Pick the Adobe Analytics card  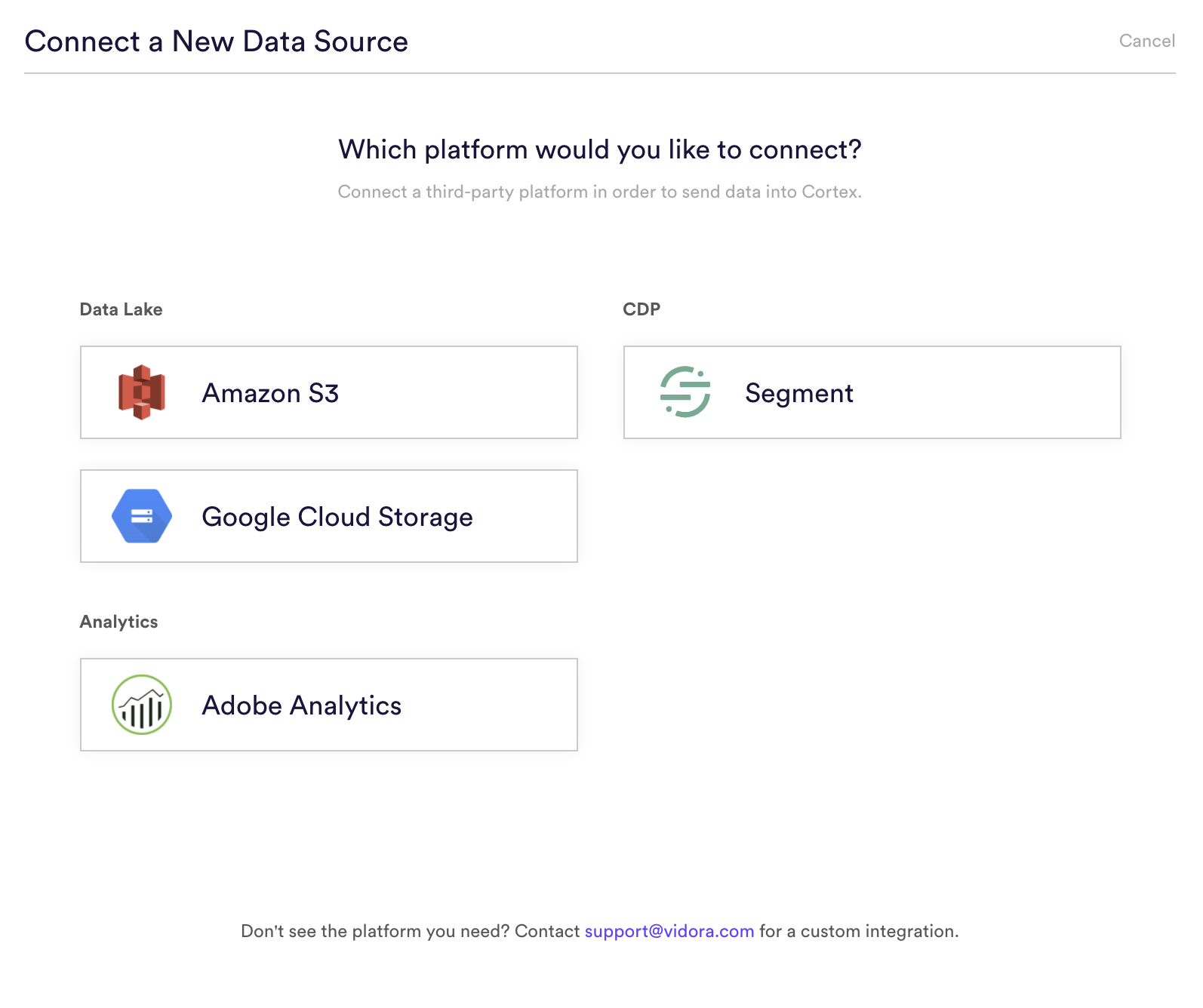point(329,705)
